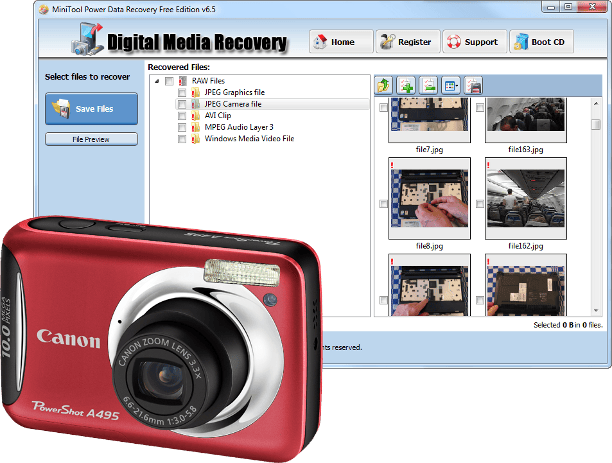Screen dimensions: 612x463
Task: Check the checkbox for file7.jpg
Action: coord(383,107)
